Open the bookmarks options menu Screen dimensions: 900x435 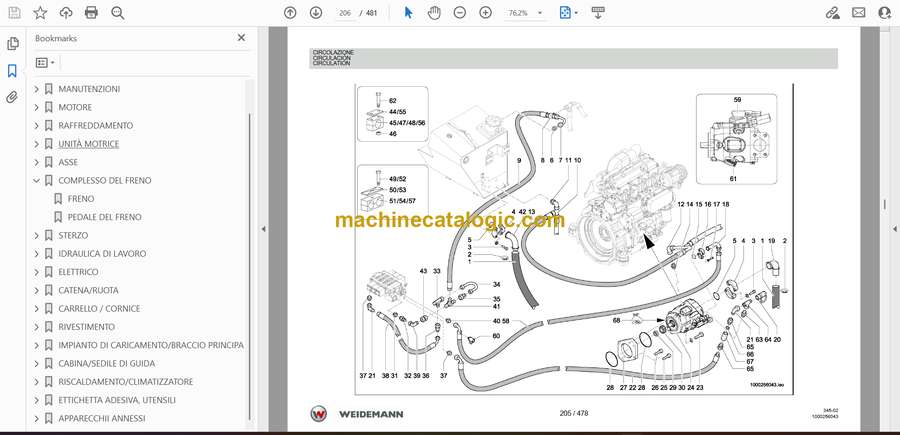click(x=45, y=63)
